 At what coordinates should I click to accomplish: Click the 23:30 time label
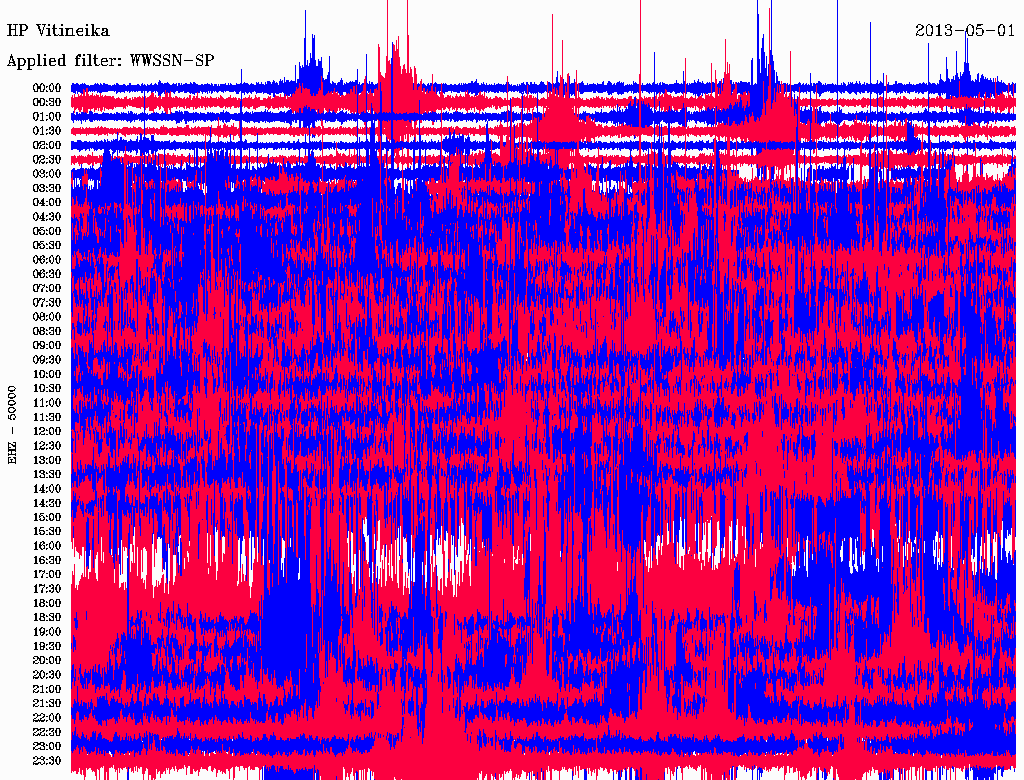click(x=47, y=761)
